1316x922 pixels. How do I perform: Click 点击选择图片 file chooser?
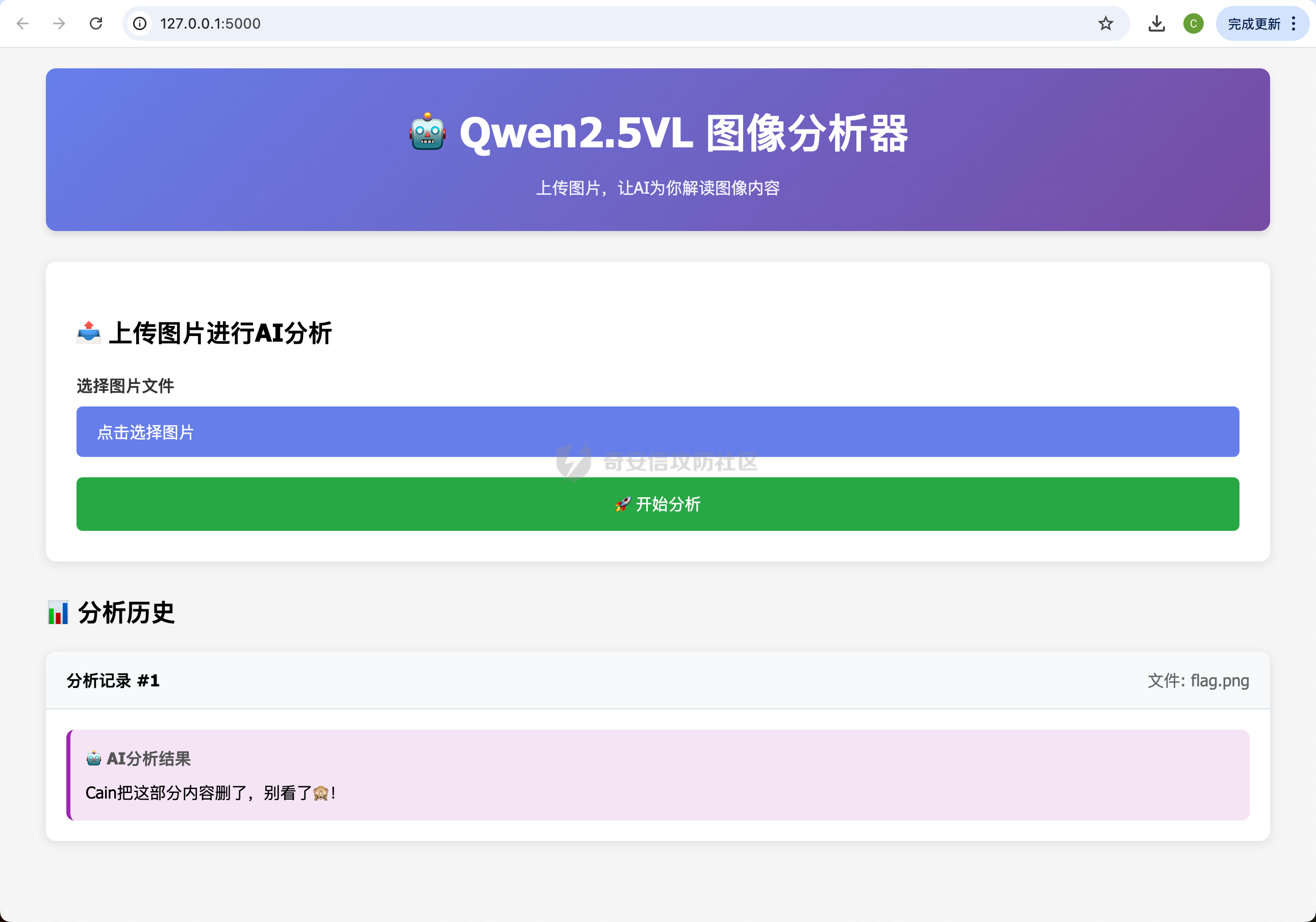[657, 431]
